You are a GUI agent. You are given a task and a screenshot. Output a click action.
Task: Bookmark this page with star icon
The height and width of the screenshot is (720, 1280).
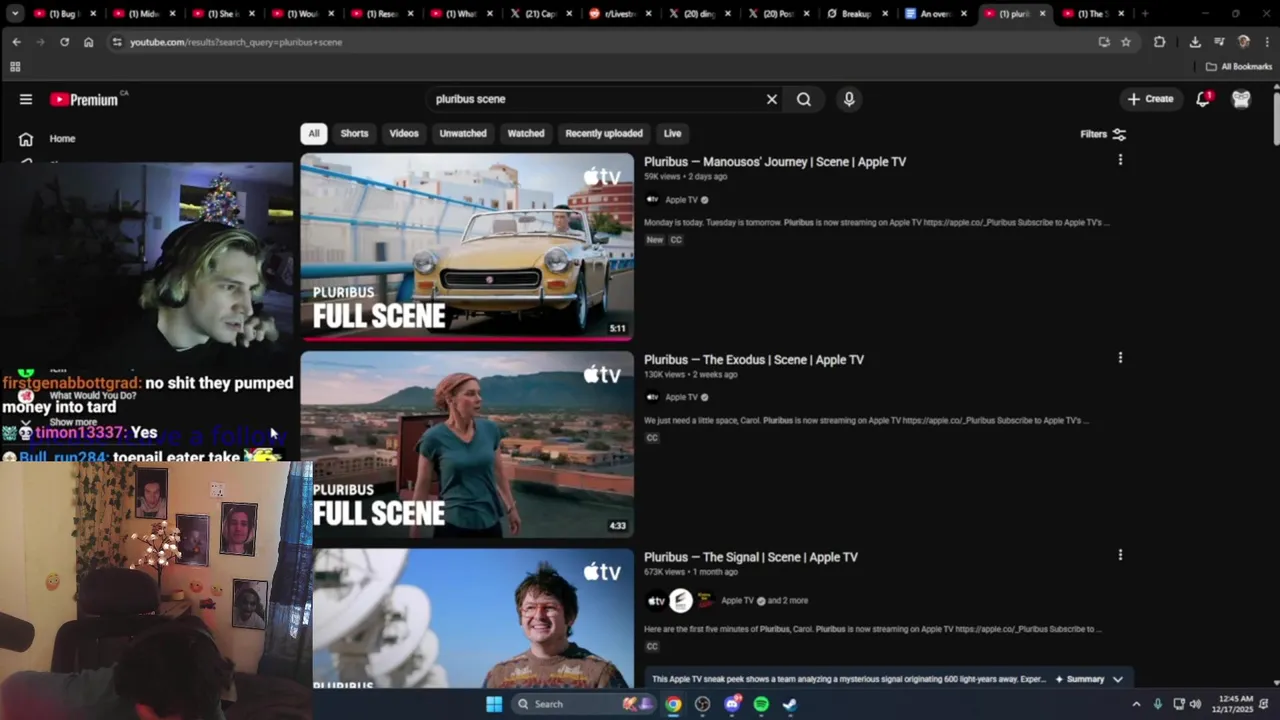[x=1126, y=42]
